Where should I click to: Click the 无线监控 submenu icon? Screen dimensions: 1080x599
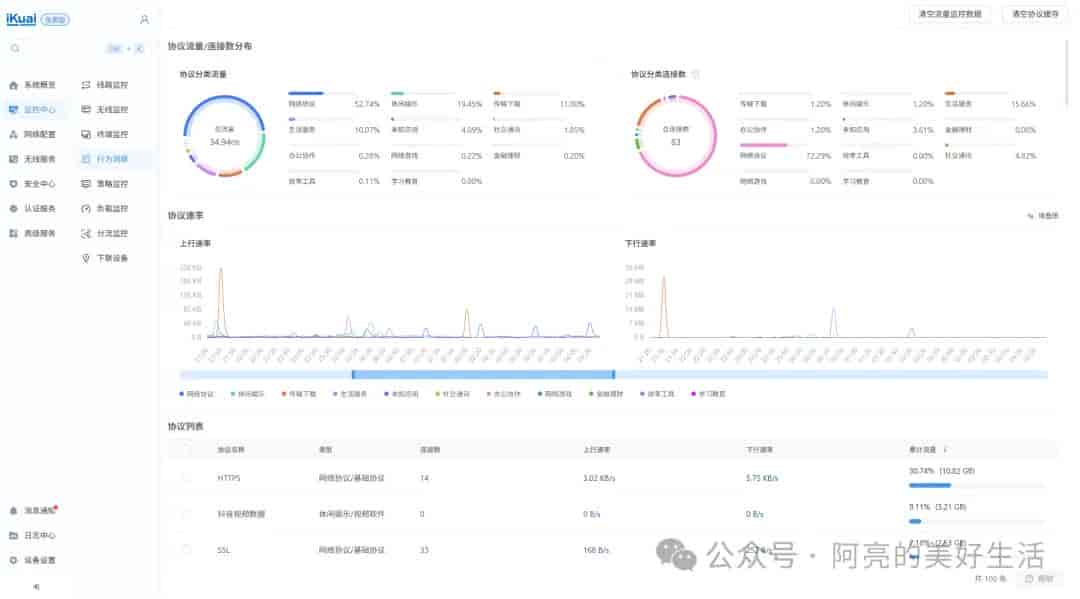pyautogui.click(x=86, y=109)
